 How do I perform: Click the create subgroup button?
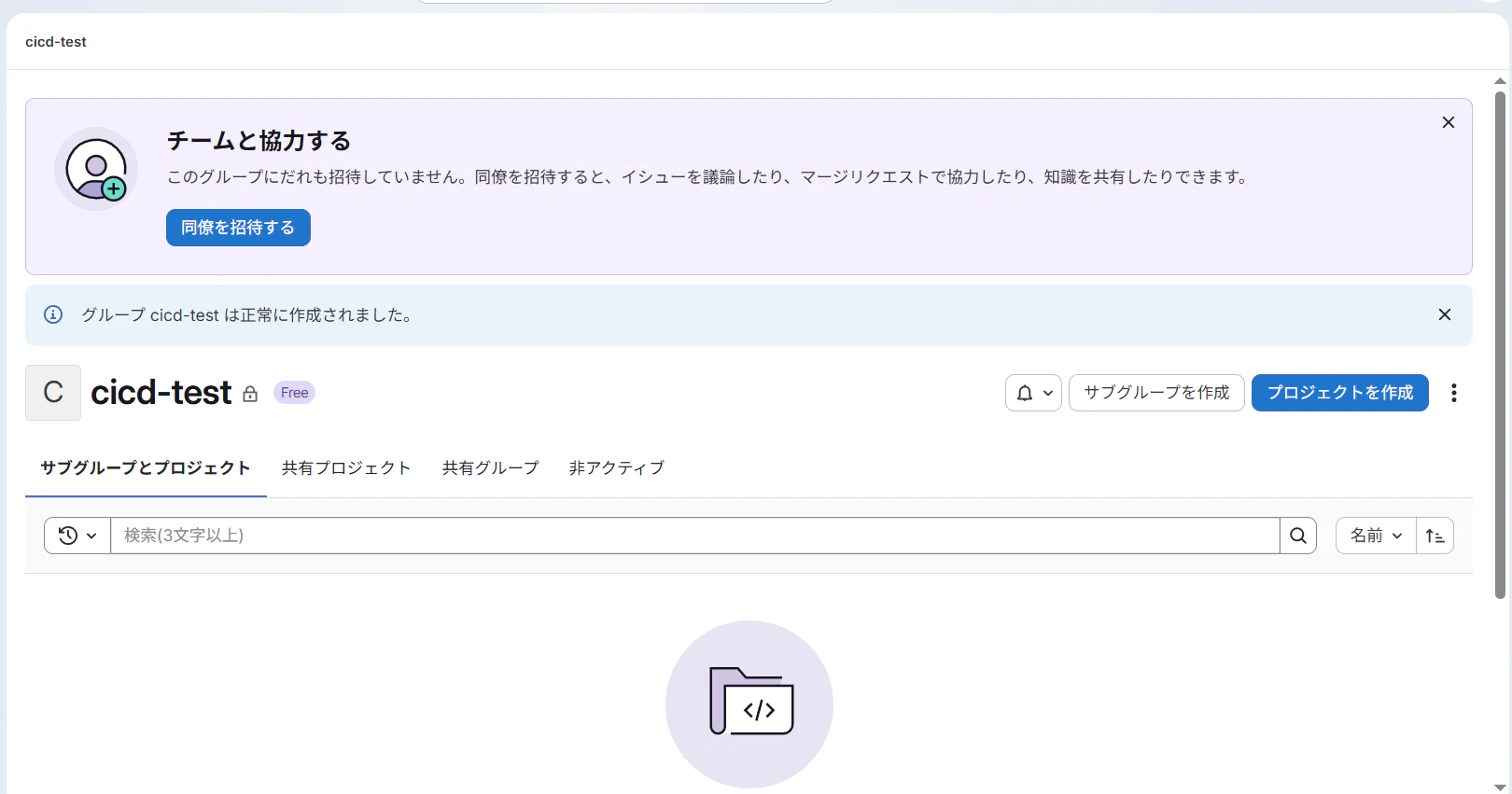click(x=1156, y=393)
